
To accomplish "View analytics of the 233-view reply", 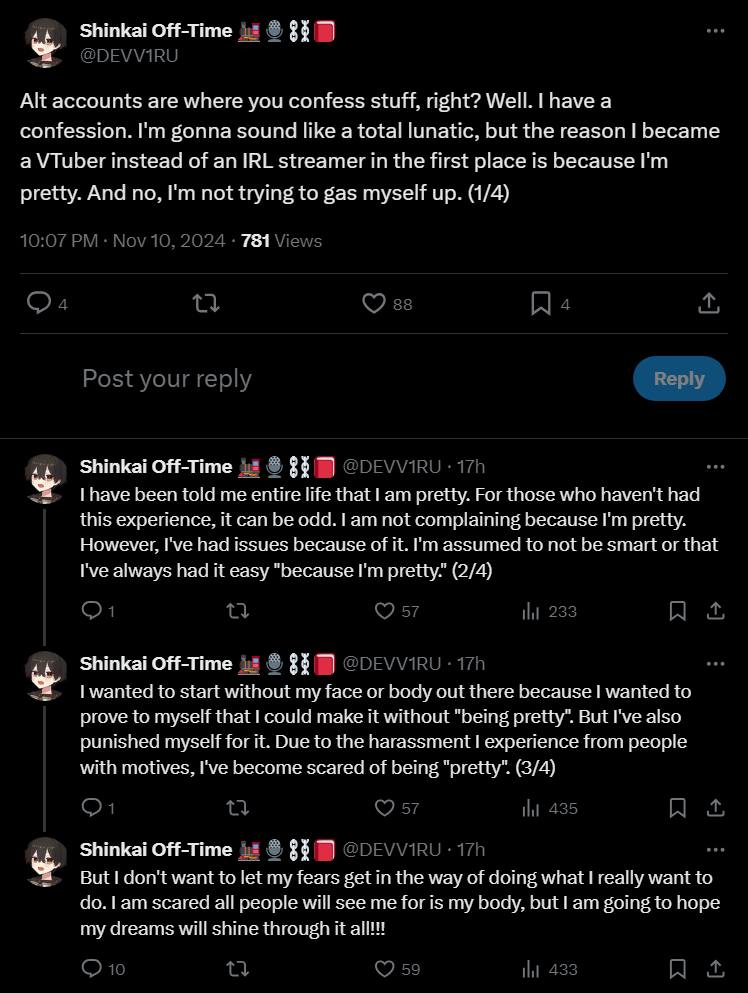I will tap(531, 611).
